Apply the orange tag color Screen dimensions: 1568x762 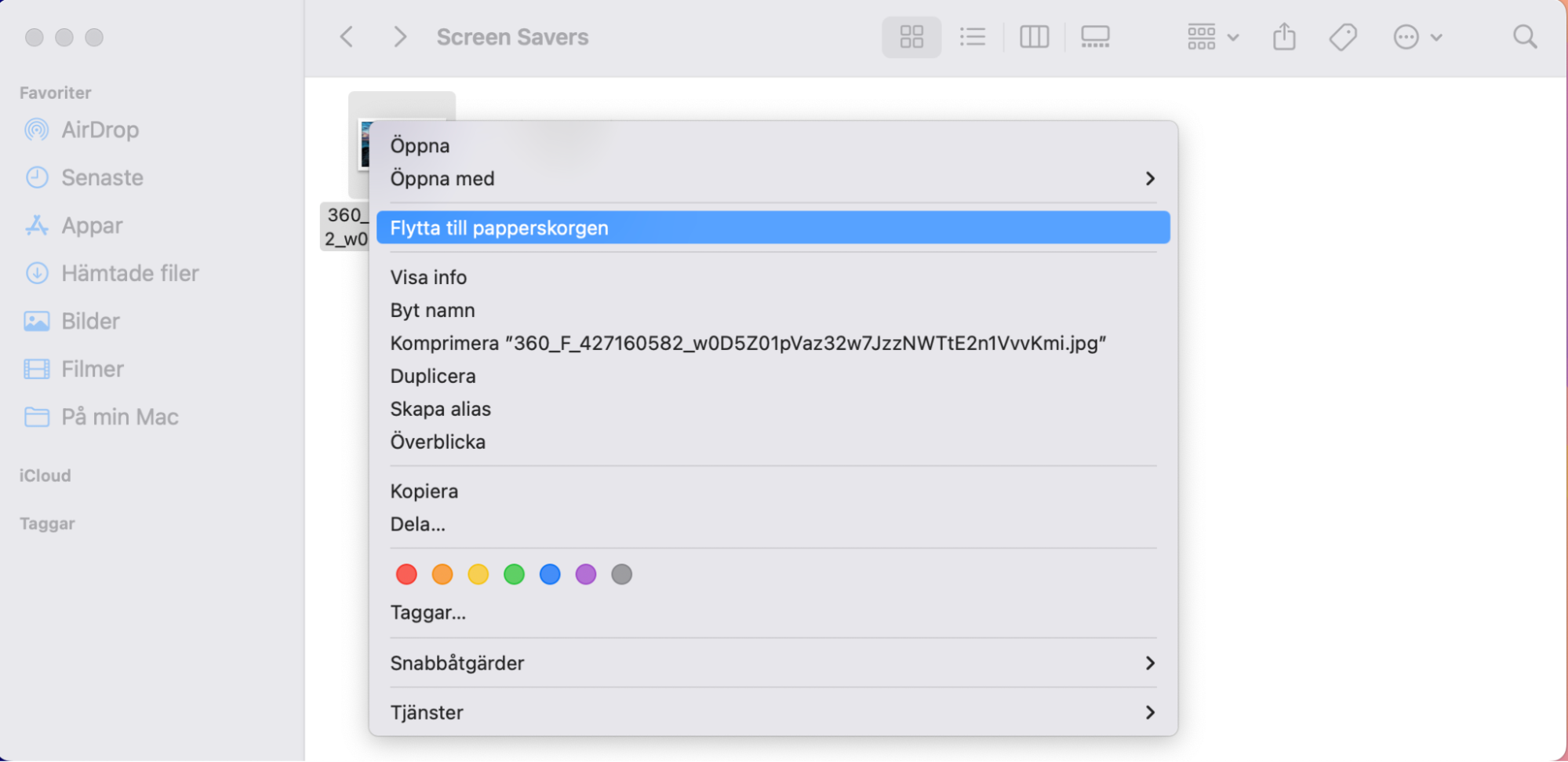(442, 574)
